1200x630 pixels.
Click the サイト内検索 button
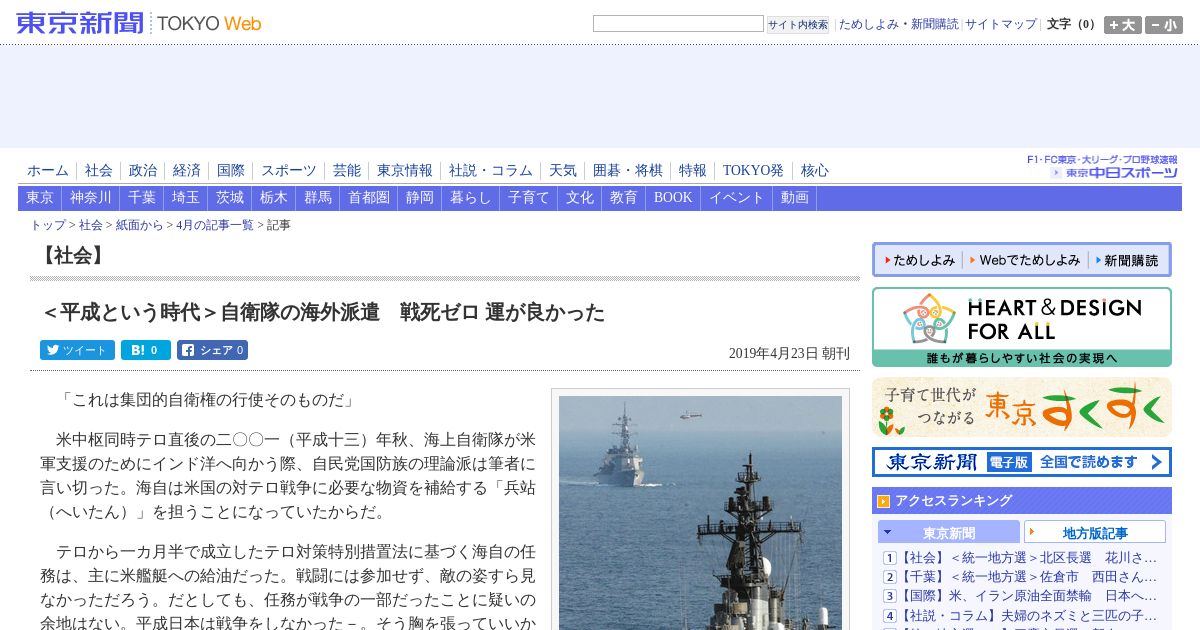(x=797, y=24)
